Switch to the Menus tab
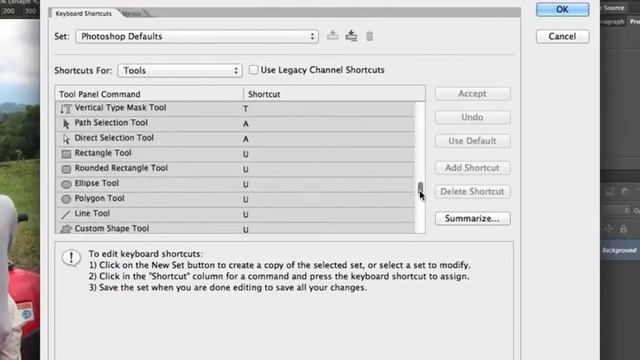 click(133, 13)
